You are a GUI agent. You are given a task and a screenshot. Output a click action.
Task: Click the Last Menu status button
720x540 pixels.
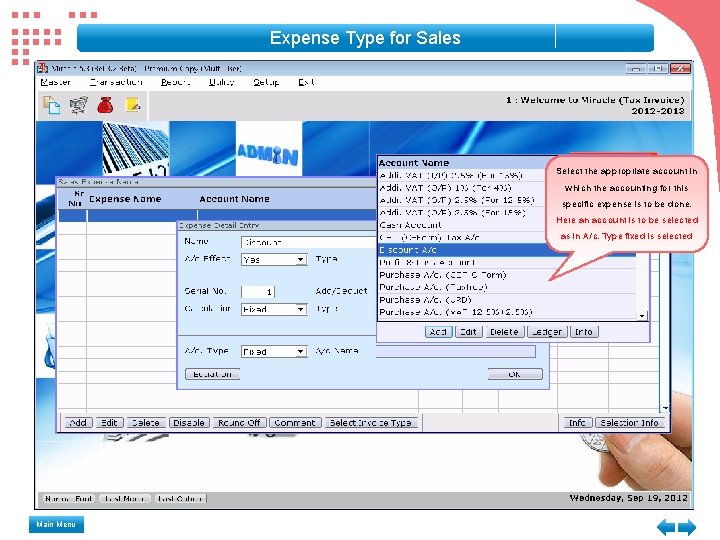(x=125, y=499)
